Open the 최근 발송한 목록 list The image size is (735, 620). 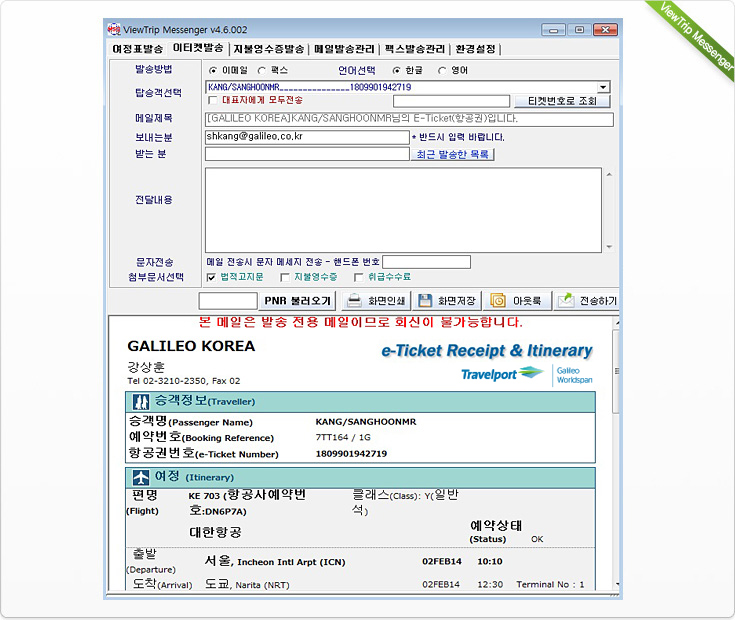454,154
